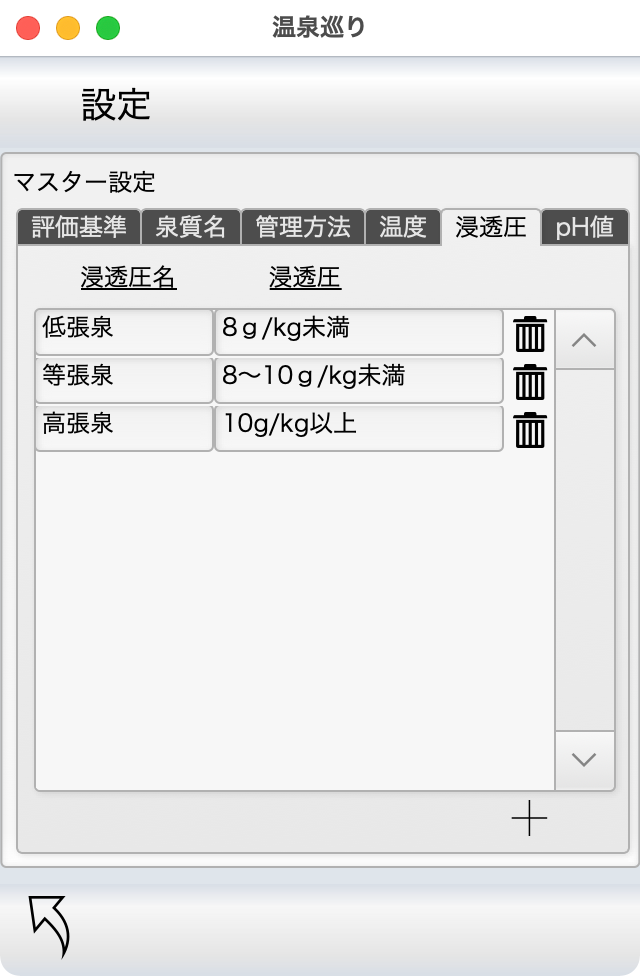Delete the 高張泉 row with trash icon
The image size is (640, 976).
click(x=530, y=429)
